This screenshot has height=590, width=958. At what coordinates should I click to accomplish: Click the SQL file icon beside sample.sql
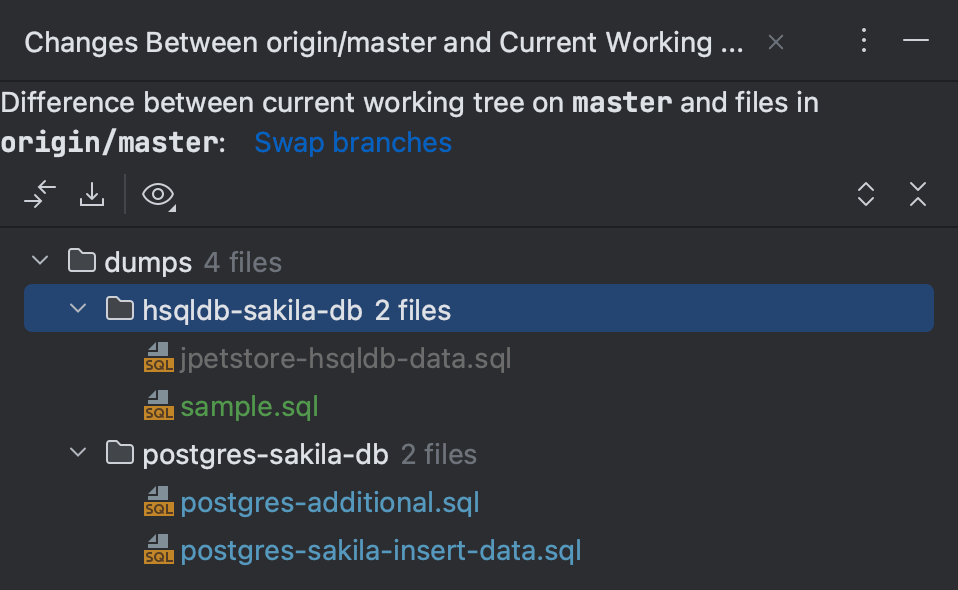[x=159, y=405]
